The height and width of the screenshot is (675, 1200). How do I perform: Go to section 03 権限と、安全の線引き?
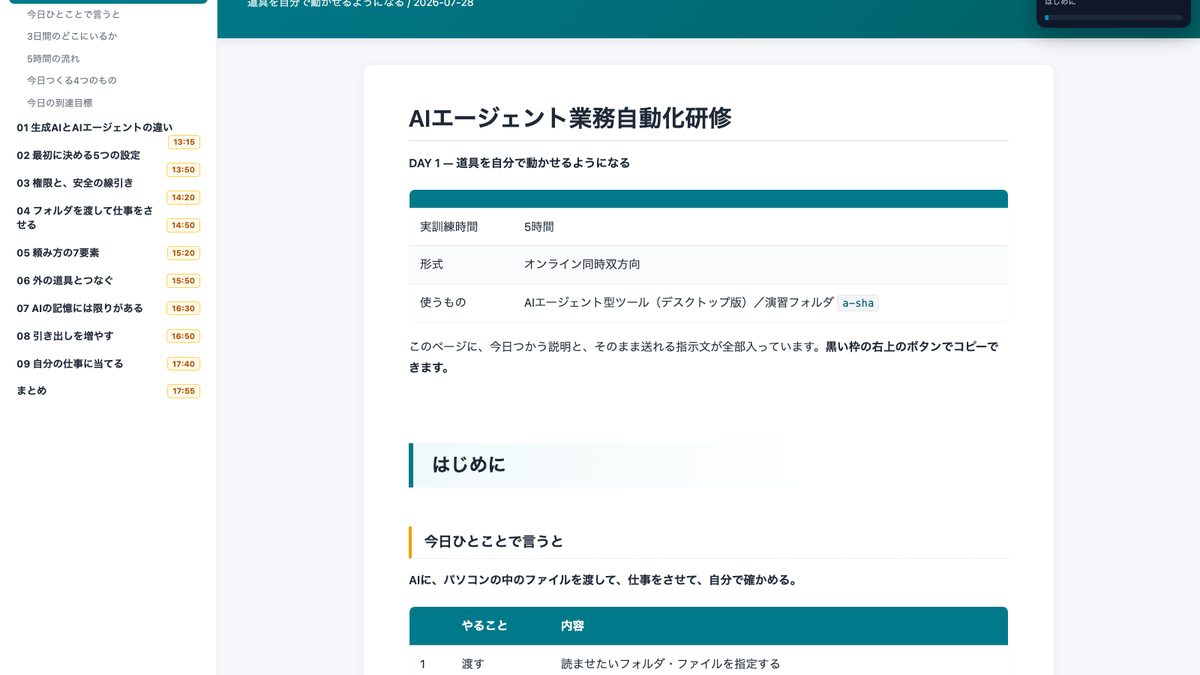point(75,183)
